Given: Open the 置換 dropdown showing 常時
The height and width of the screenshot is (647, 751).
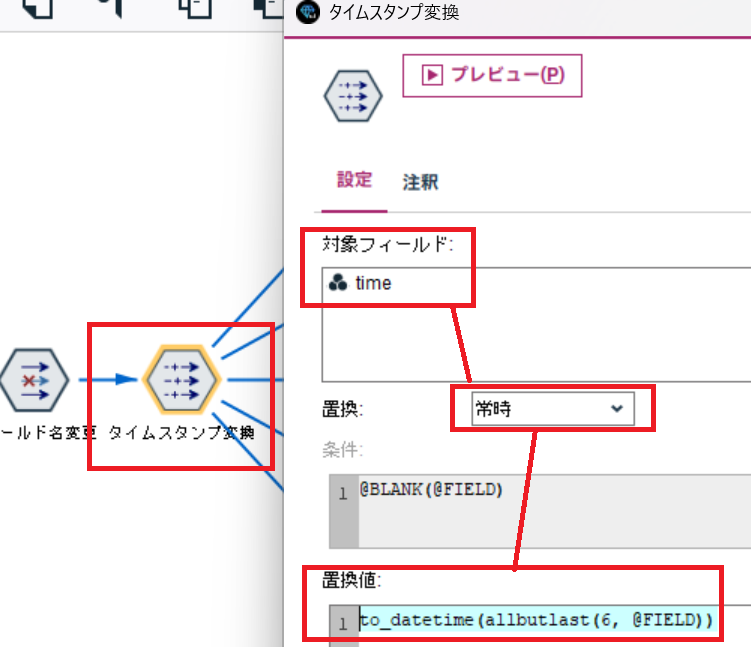Looking at the screenshot, I should point(553,409).
